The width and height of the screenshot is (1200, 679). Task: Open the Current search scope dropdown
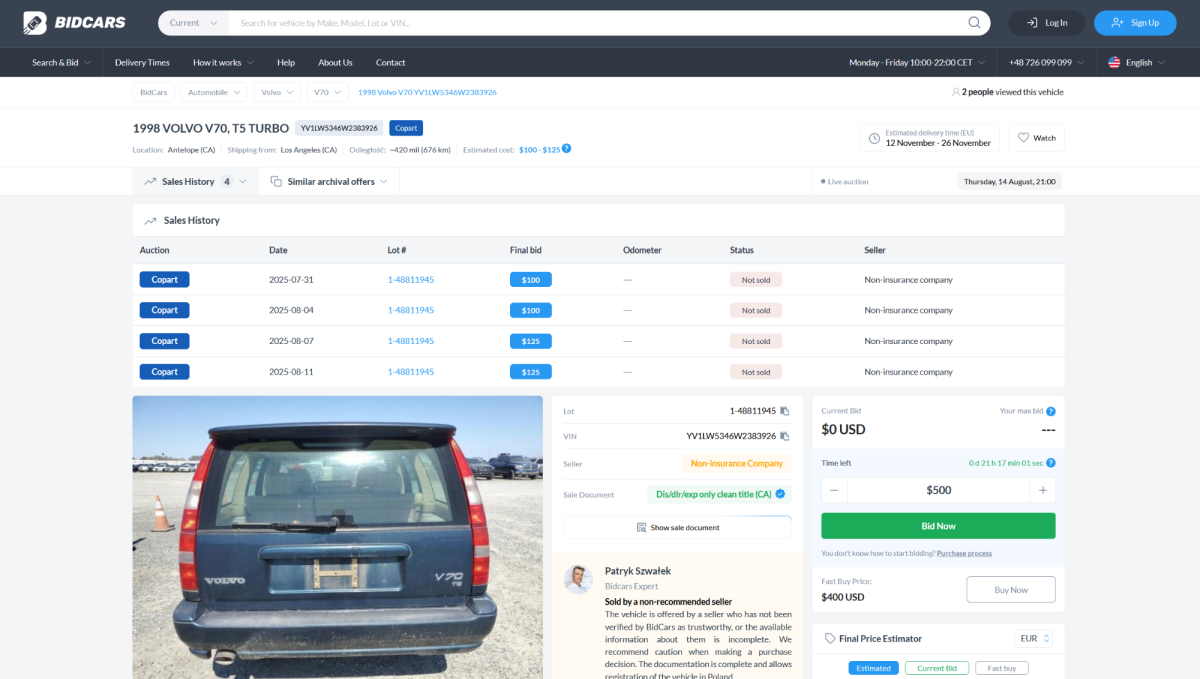193,23
